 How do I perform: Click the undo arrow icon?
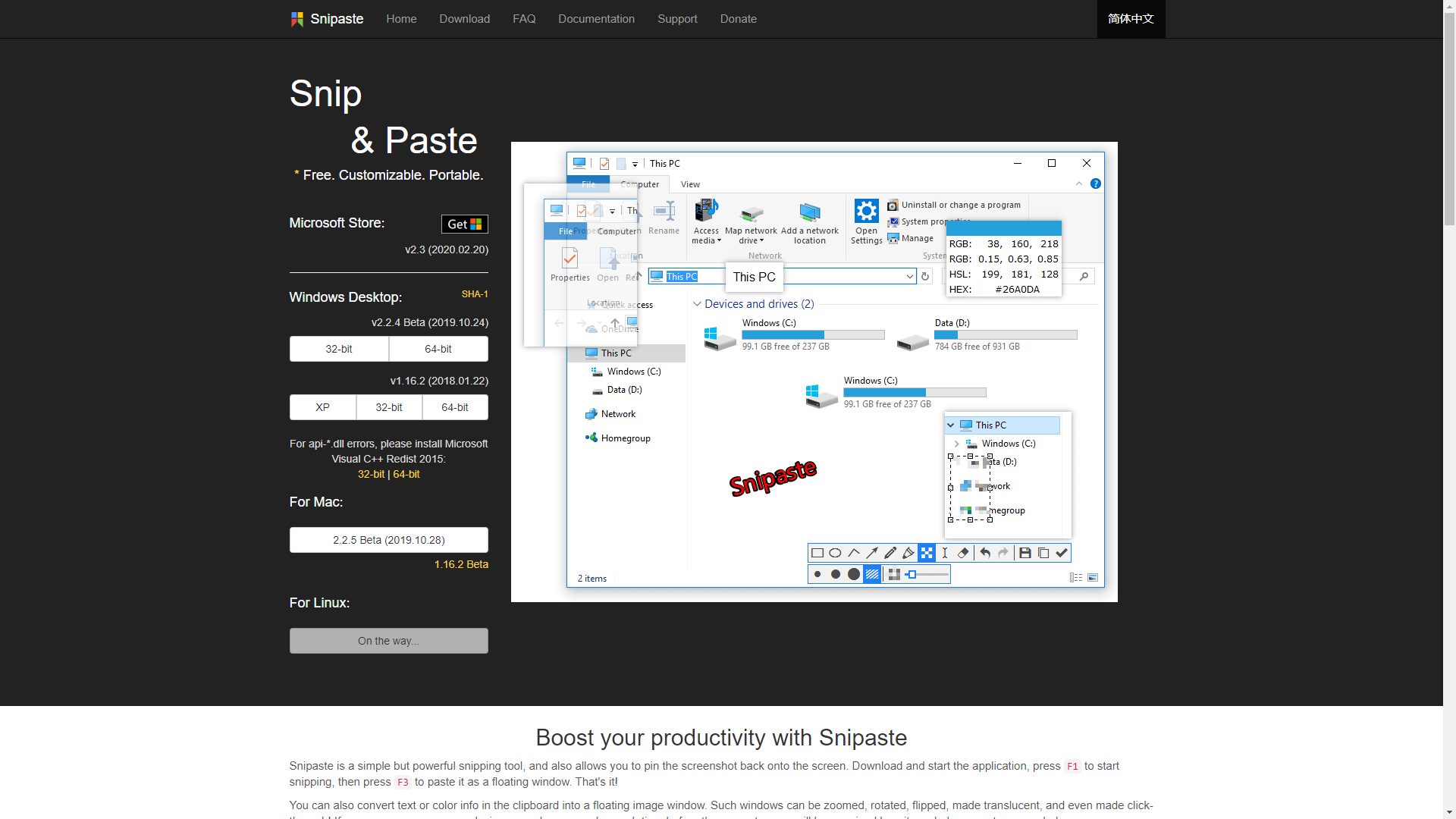[983, 553]
